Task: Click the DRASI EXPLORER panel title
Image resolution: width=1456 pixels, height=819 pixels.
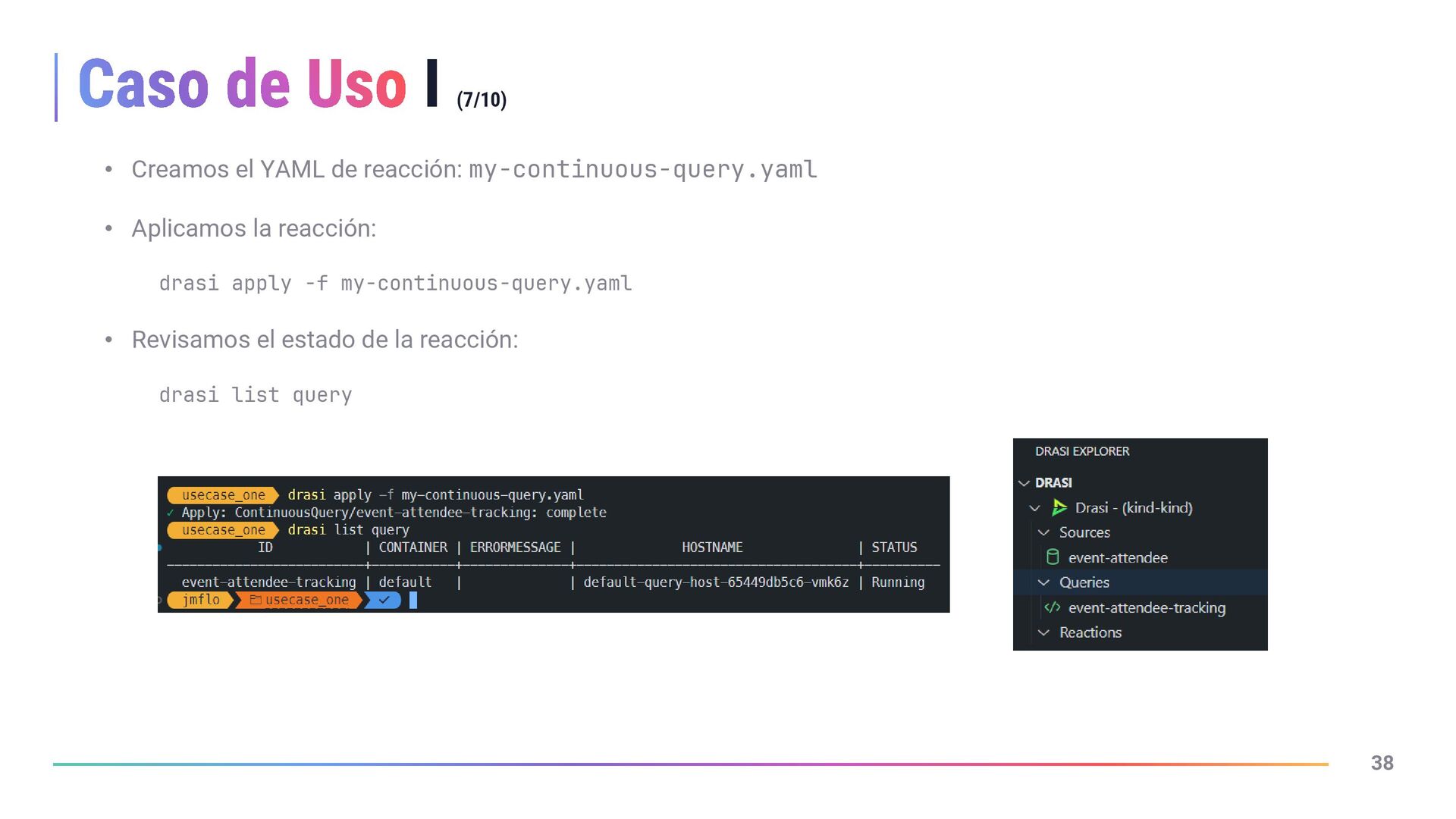Action: pyautogui.click(x=1082, y=451)
